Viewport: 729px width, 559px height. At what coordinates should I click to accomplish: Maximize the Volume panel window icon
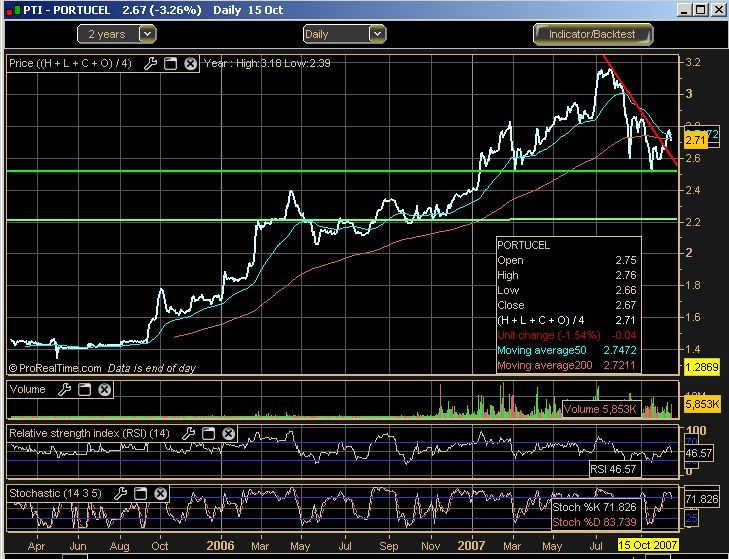(84, 390)
